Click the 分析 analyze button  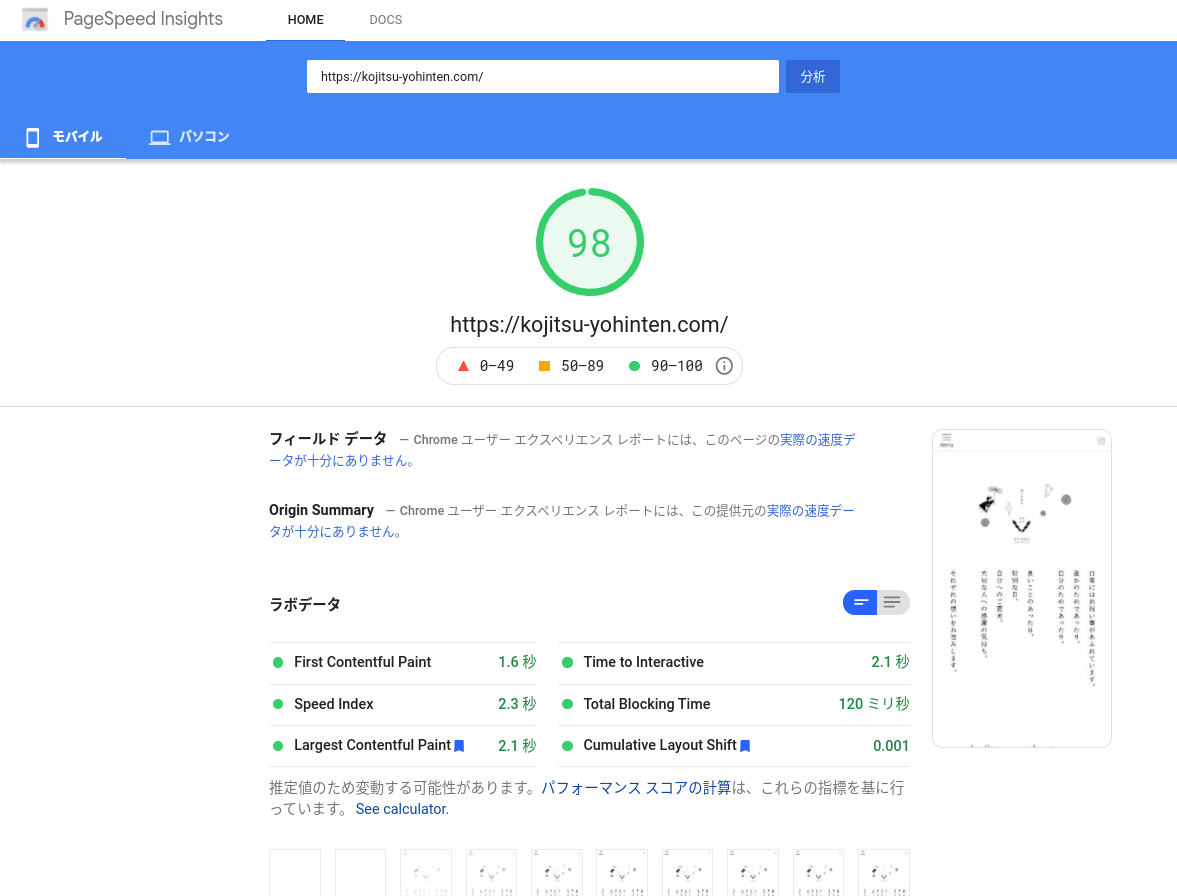click(813, 77)
